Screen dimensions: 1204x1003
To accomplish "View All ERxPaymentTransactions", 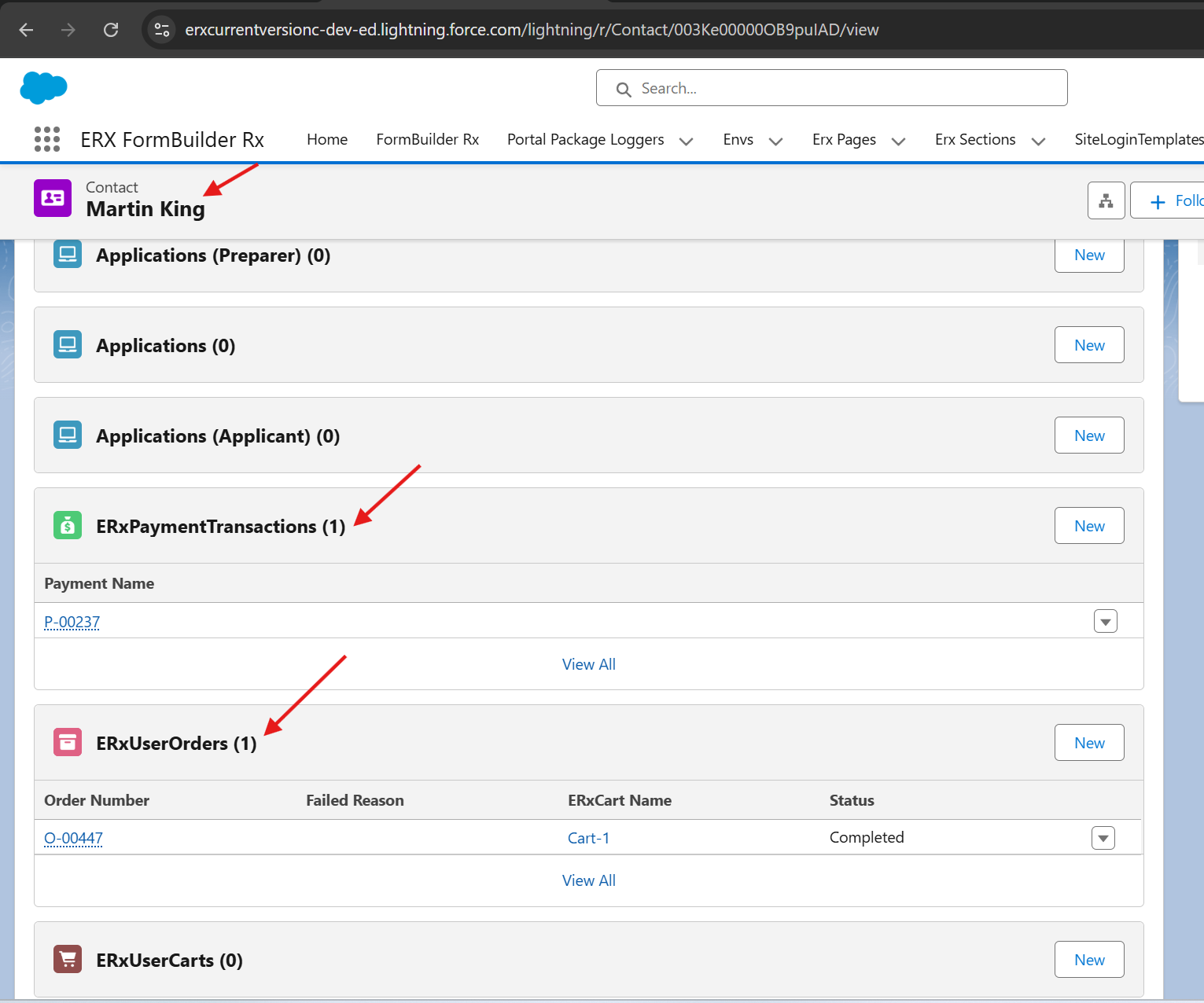I will (588, 664).
